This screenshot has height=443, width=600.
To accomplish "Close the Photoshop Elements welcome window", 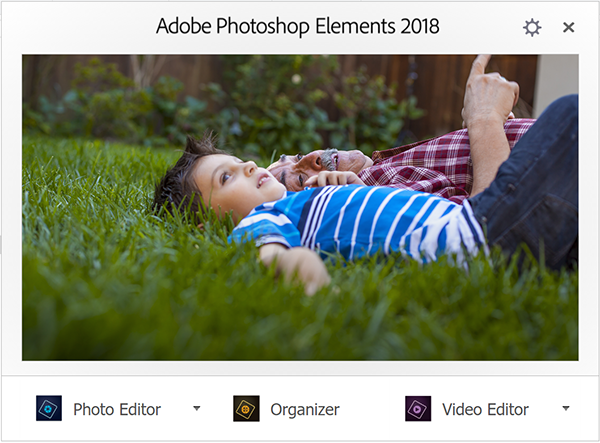I will (569, 27).
